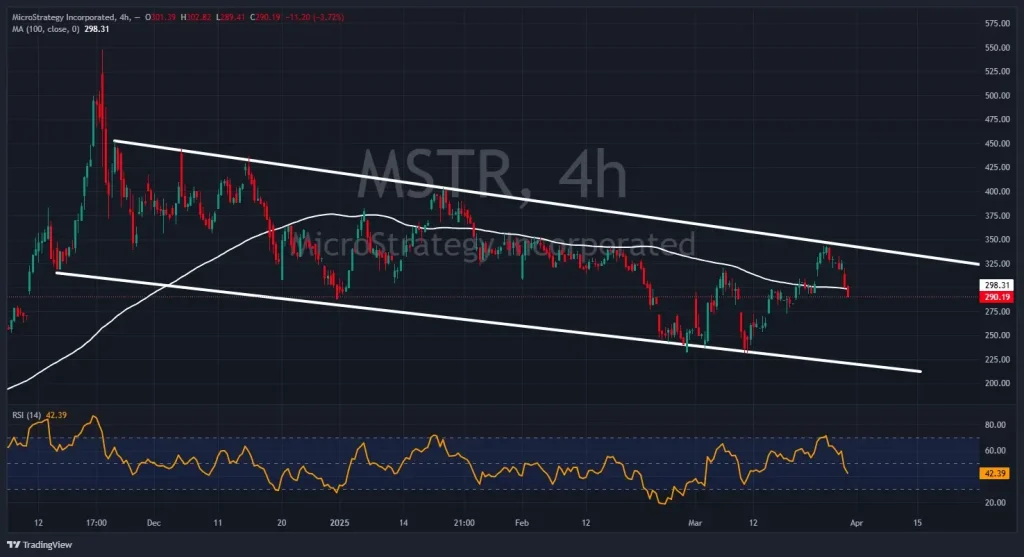Click the 400.00 price axis label
This screenshot has width=1024, height=557.
pos(997,191)
